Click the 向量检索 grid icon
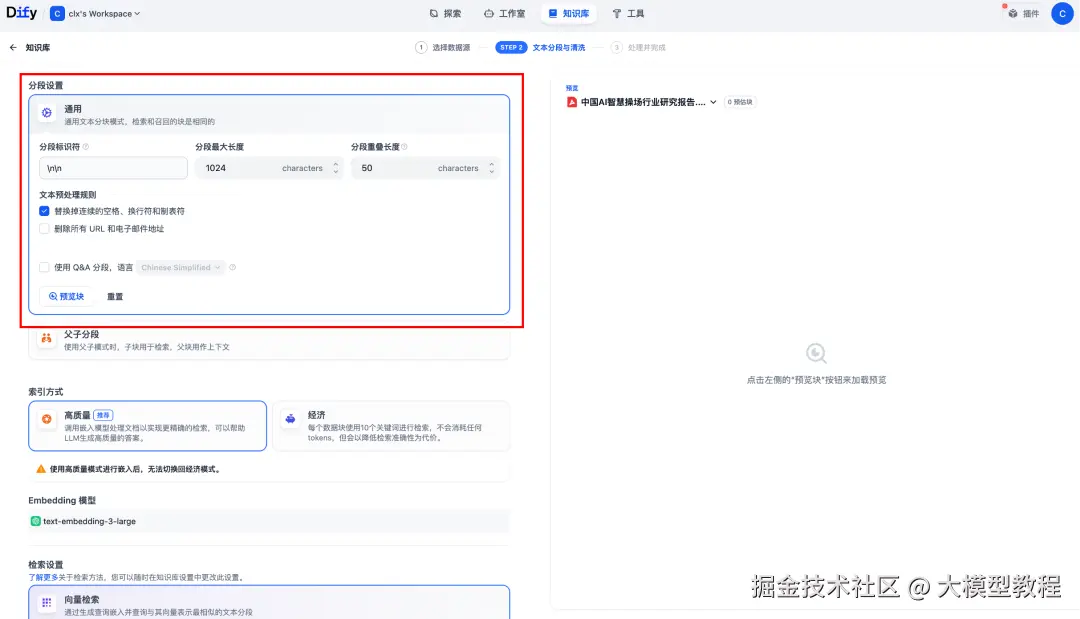1080x619 pixels. coord(44,601)
